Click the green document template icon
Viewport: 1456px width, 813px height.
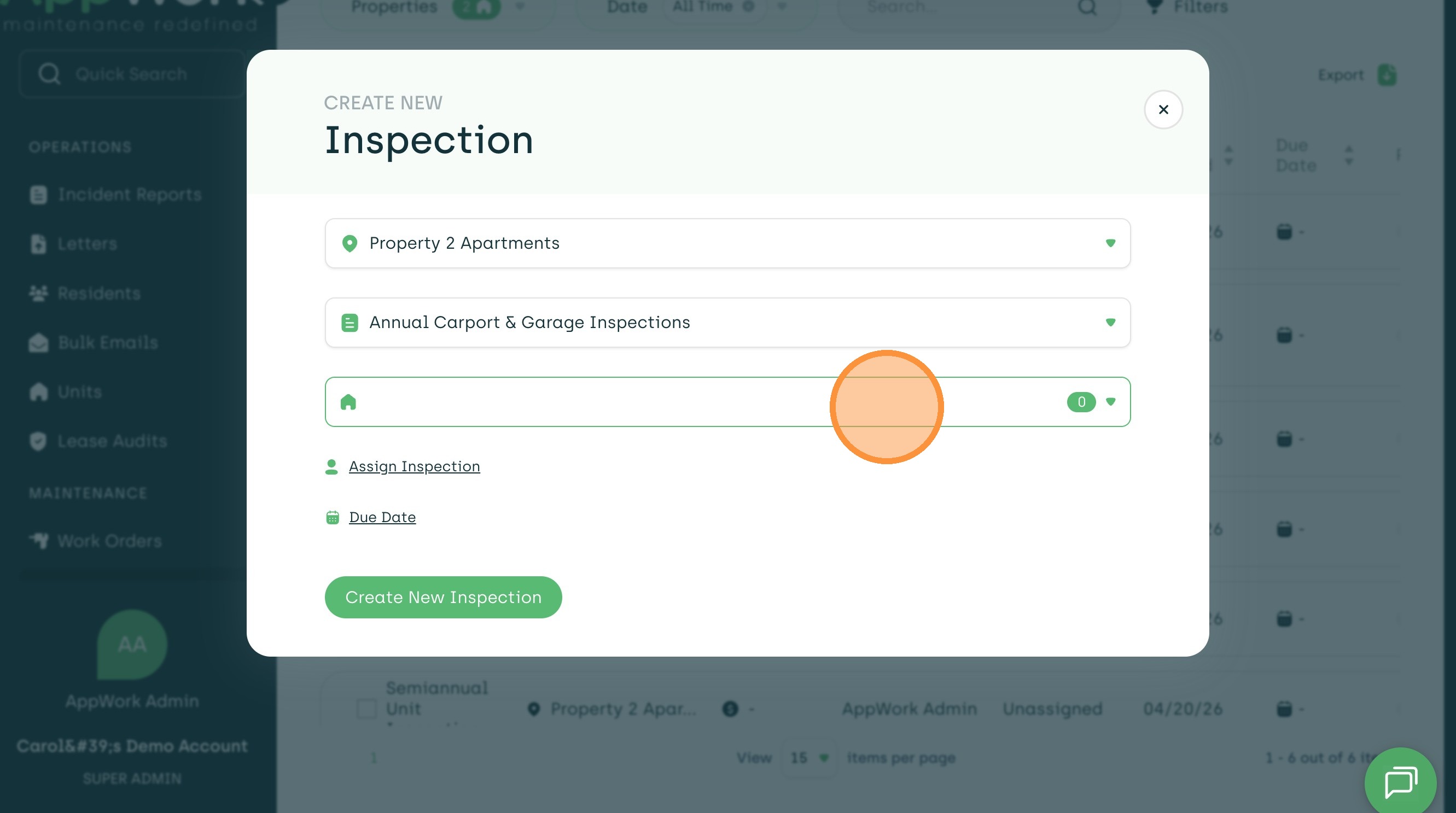[x=350, y=323]
